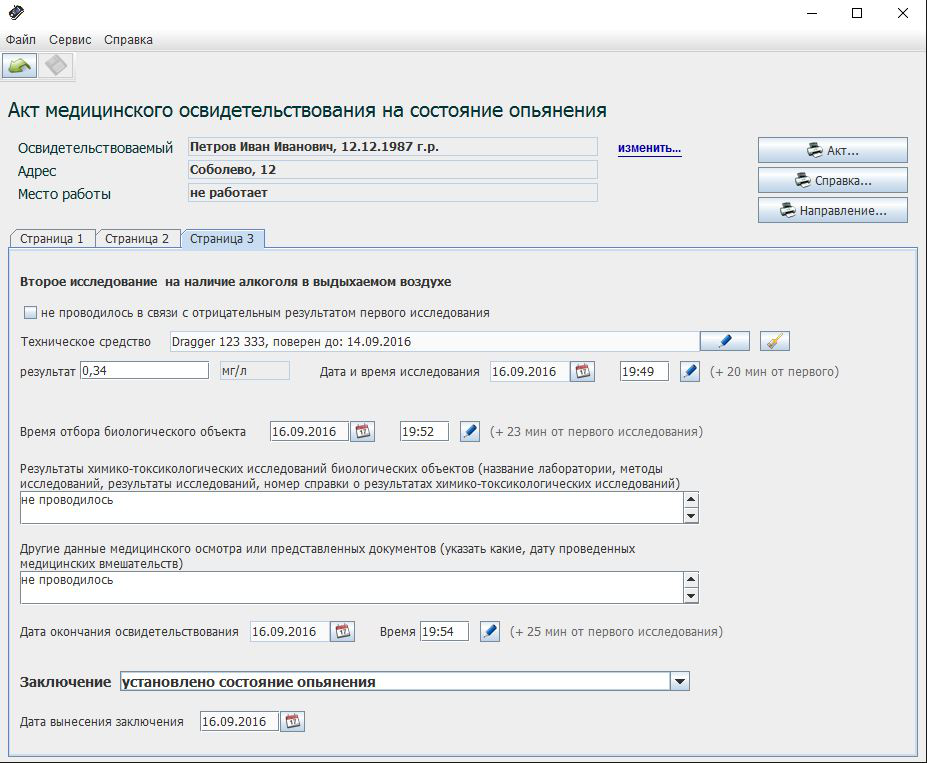This screenshot has width=927, height=763.
Task: Clear technical device with the broom icon
Action: tap(774, 342)
